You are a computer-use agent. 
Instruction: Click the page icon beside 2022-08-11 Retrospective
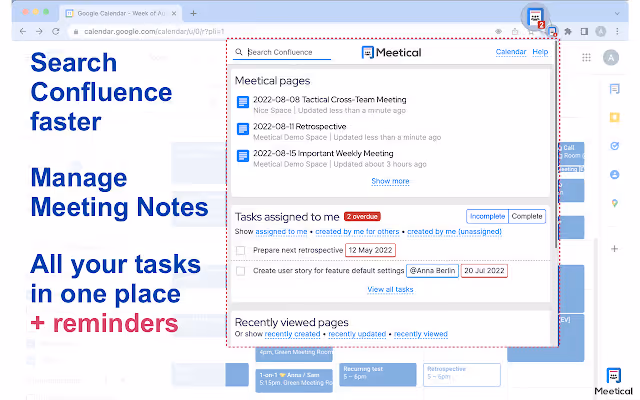tap(243, 129)
